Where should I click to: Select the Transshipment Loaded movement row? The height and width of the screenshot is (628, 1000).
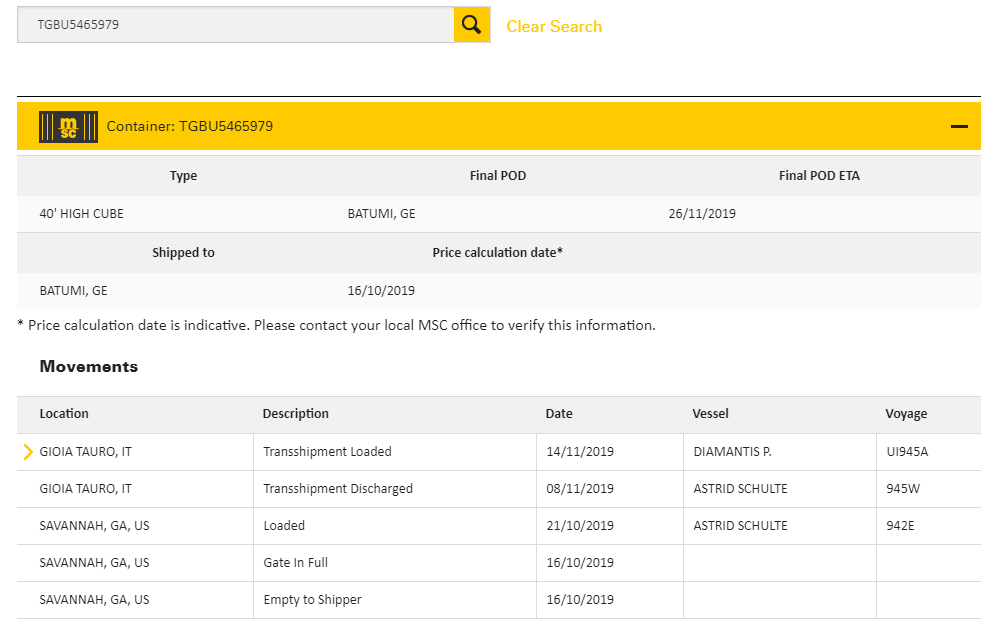pos(327,452)
